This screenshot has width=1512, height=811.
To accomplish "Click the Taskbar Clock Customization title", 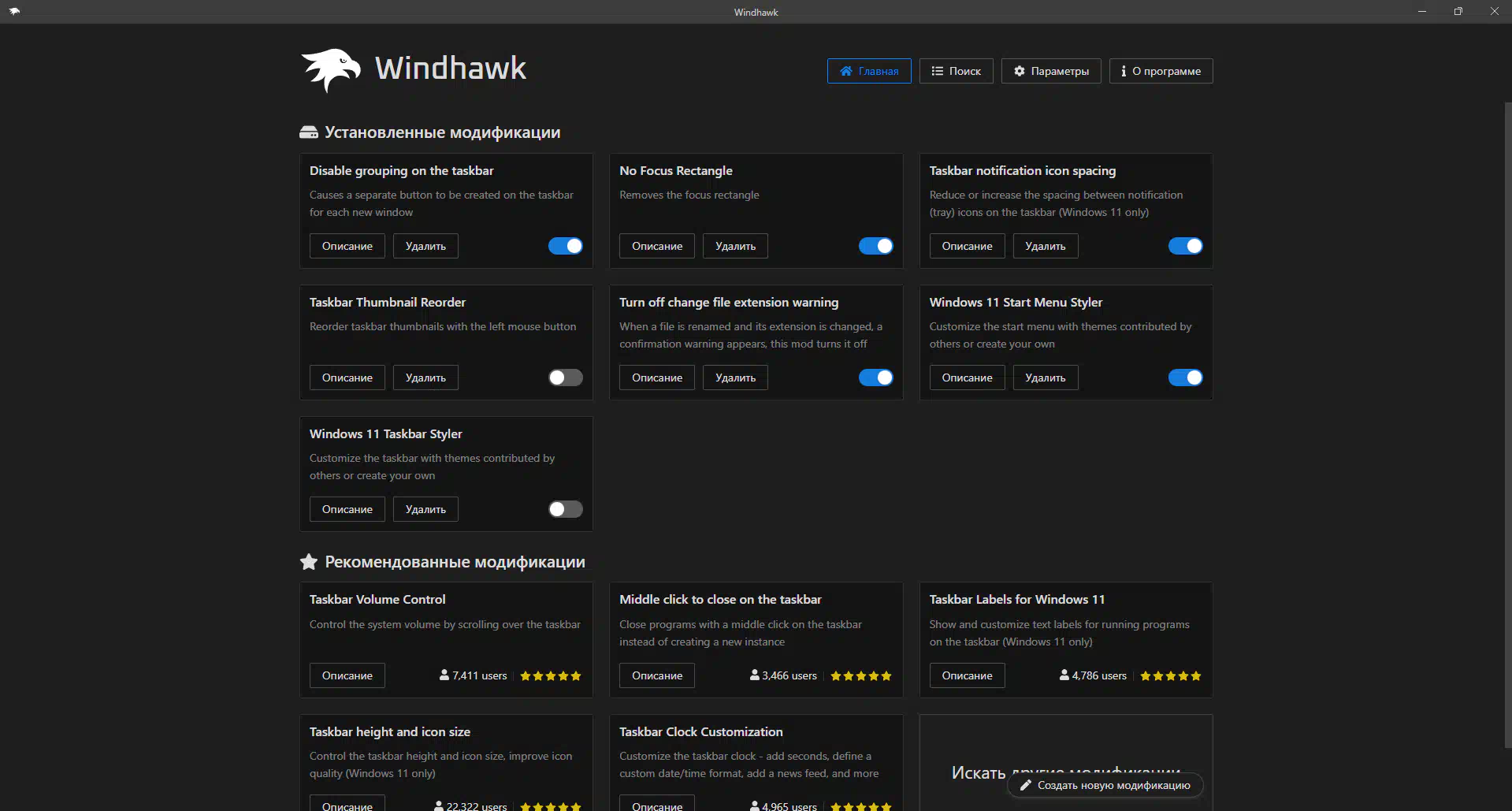I will pos(701,731).
